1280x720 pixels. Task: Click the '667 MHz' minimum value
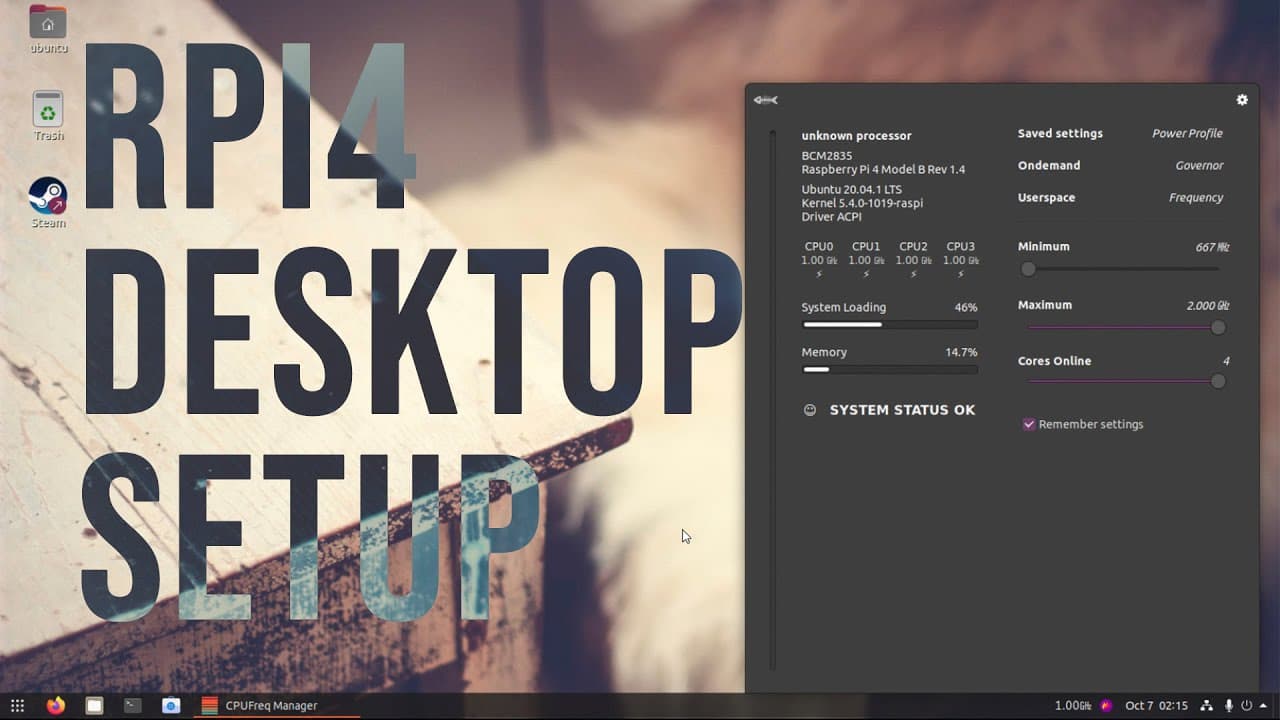(1212, 247)
